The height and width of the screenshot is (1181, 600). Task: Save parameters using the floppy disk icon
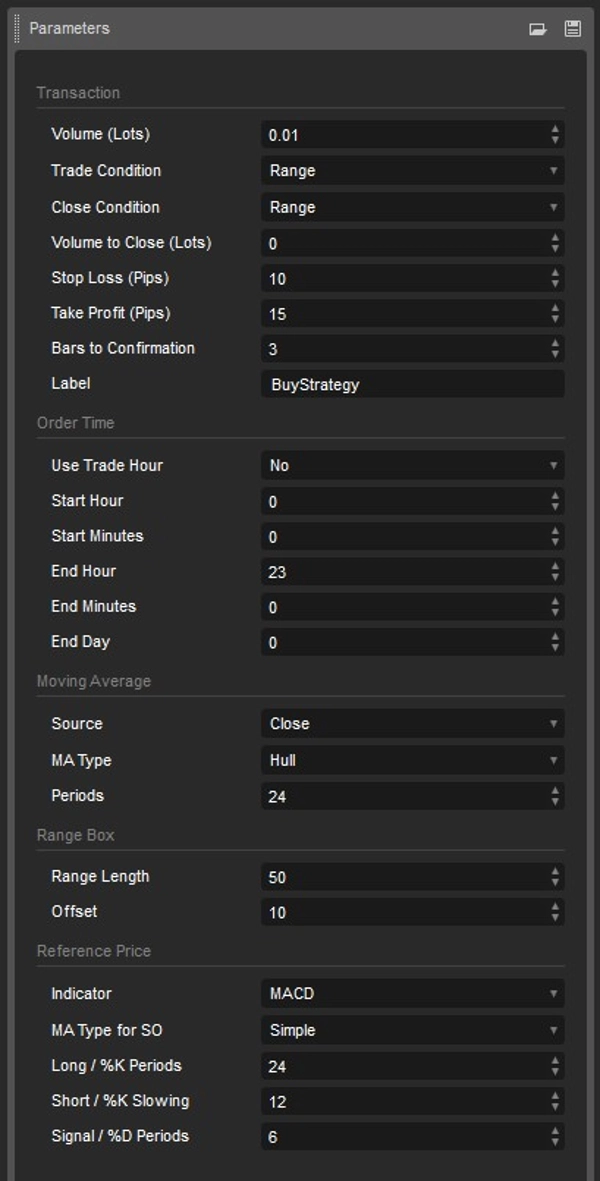pyautogui.click(x=571, y=29)
